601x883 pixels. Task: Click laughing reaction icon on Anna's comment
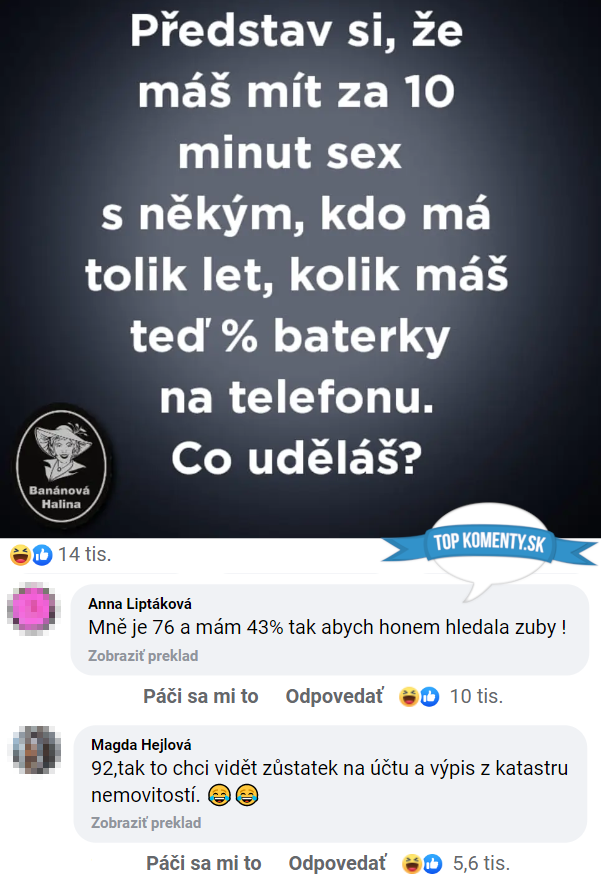click(x=408, y=697)
